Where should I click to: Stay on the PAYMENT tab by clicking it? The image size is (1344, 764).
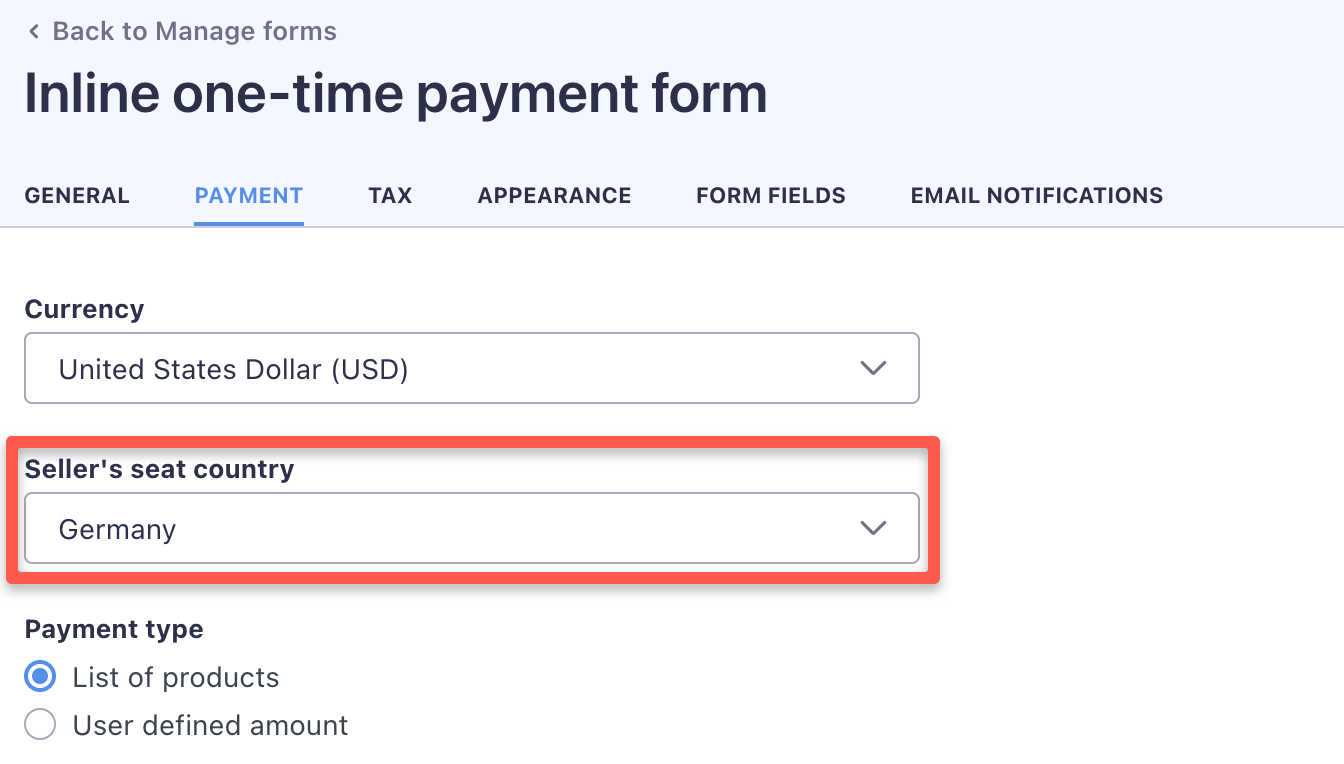tap(248, 195)
